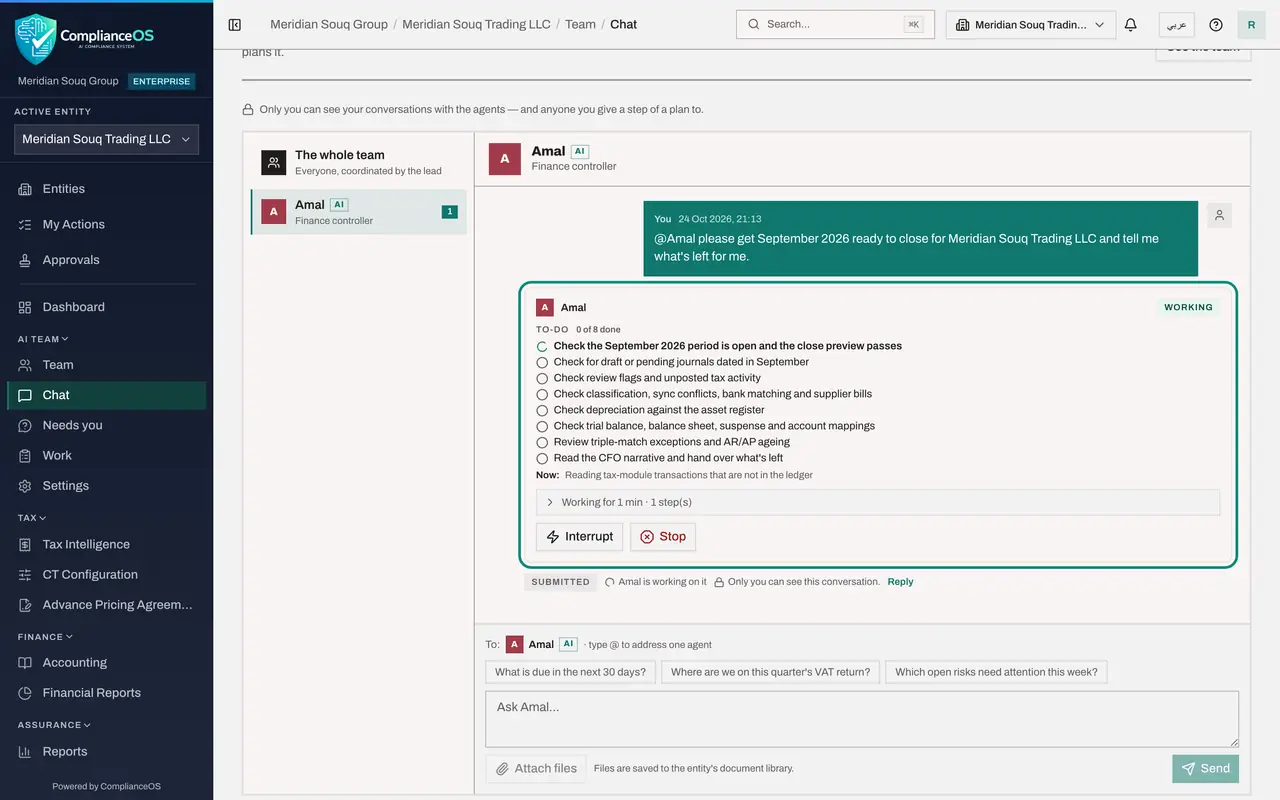
Task: Click the Ask Amal message field
Action: coord(862,719)
